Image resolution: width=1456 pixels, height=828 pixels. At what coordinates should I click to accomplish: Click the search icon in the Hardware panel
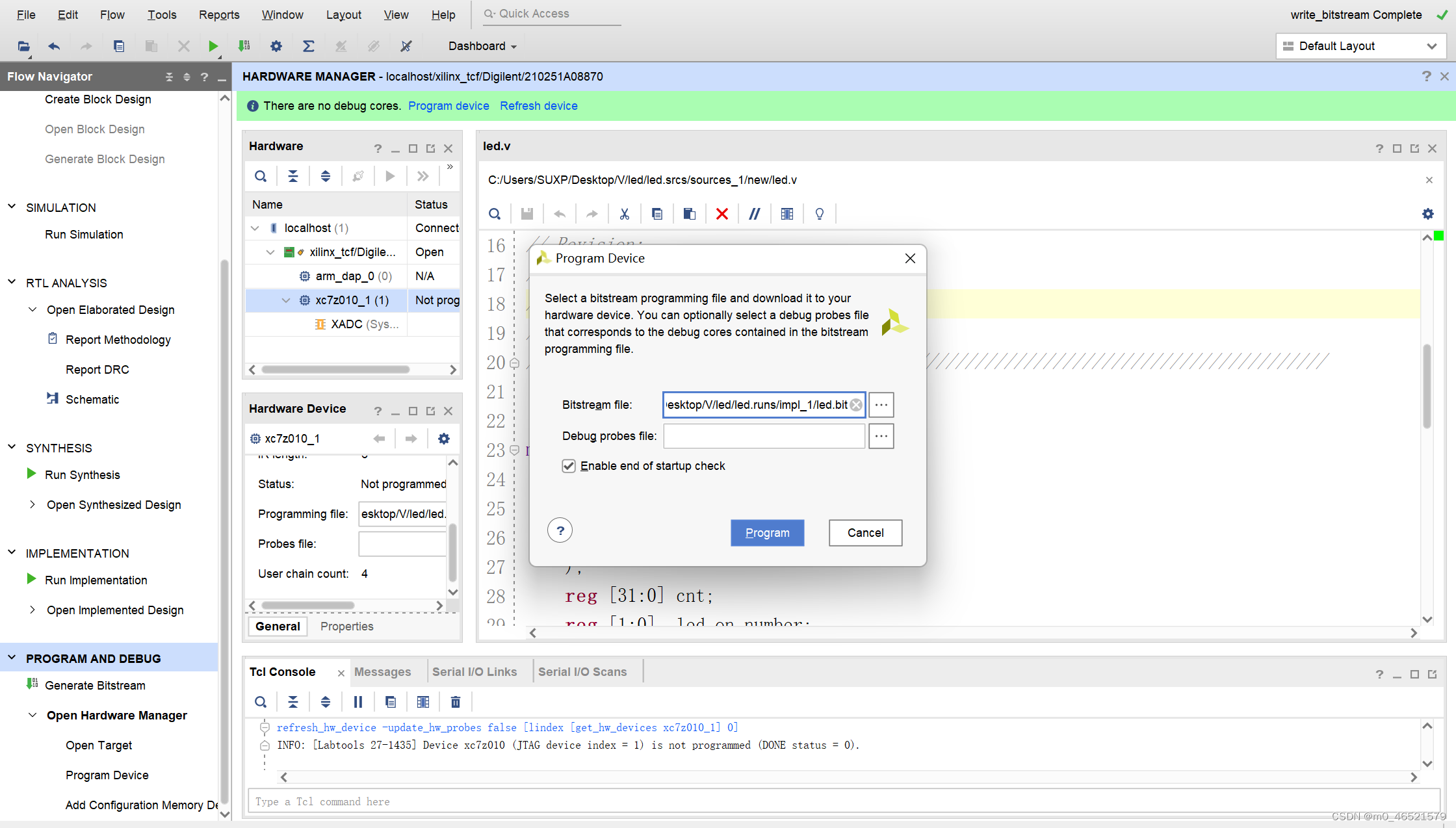tap(261, 176)
